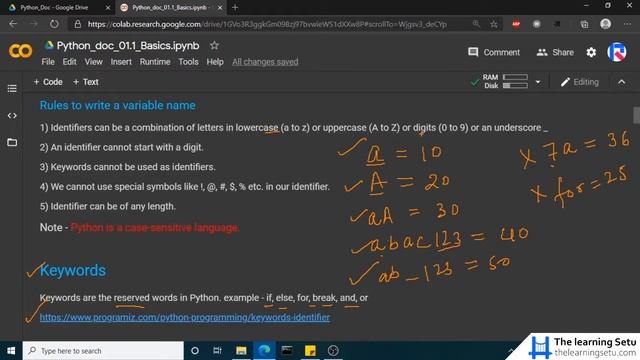The width and height of the screenshot is (640, 360).
Task: Open Microsoft Edge from taskbar
Action: (x=264, y=351)
